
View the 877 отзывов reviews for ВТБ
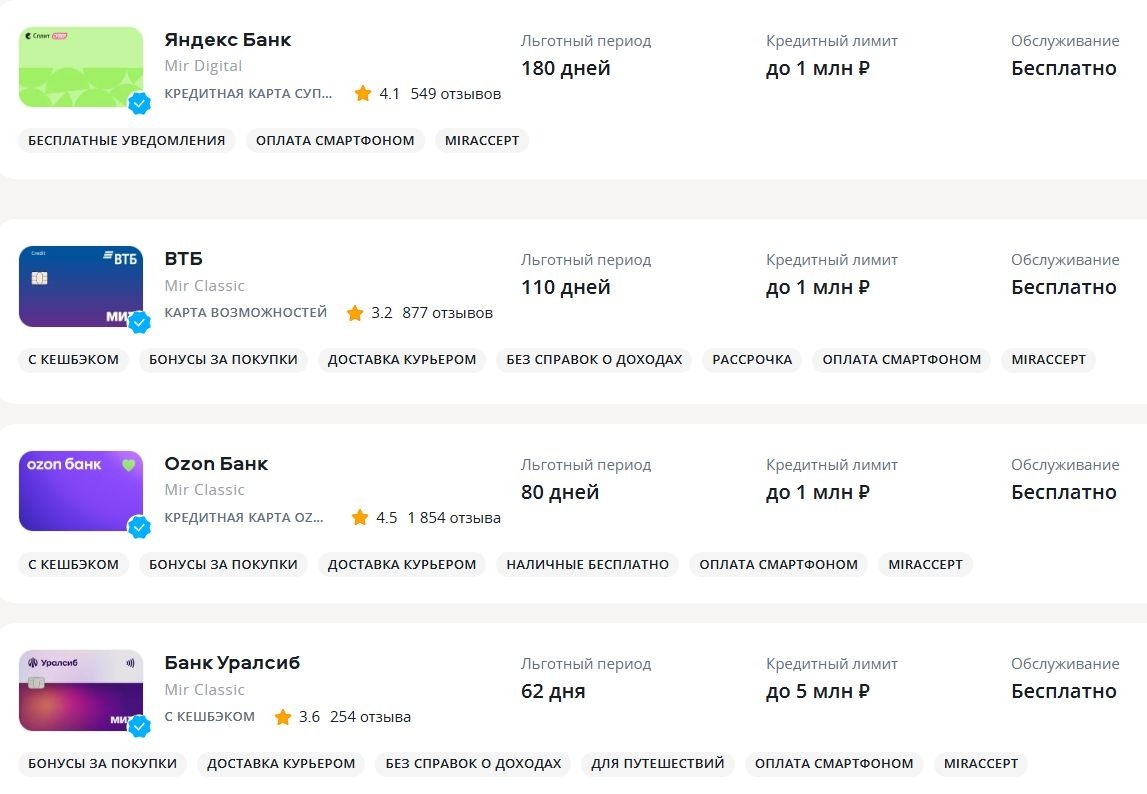tap(447, 312)
